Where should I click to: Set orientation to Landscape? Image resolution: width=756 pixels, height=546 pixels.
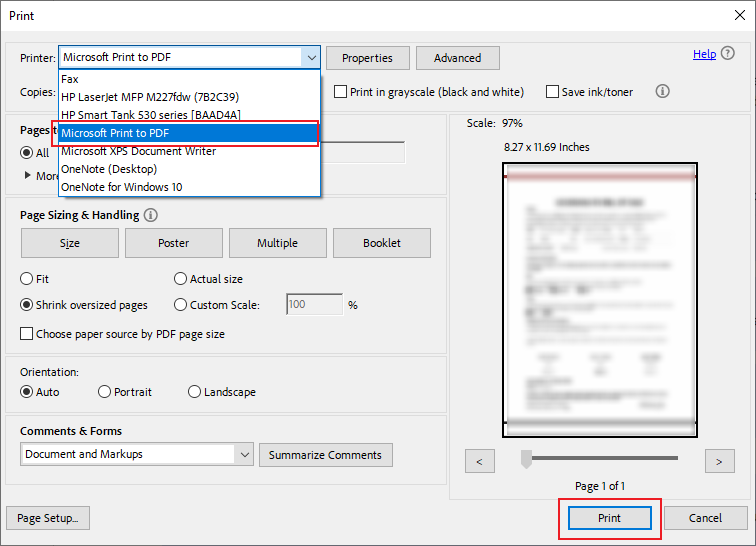[x=194, y=392]
